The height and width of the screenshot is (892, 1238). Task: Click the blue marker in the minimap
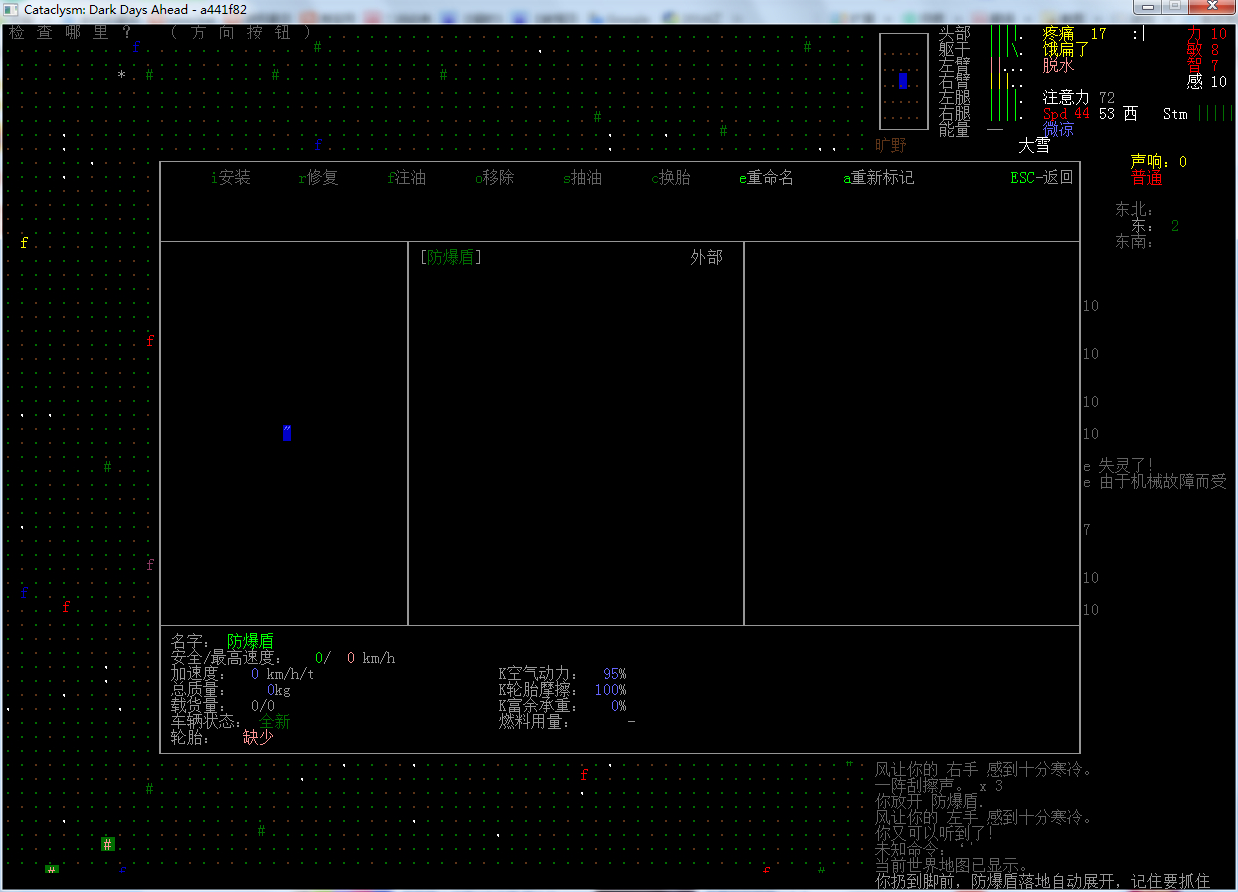click(904, 81)
